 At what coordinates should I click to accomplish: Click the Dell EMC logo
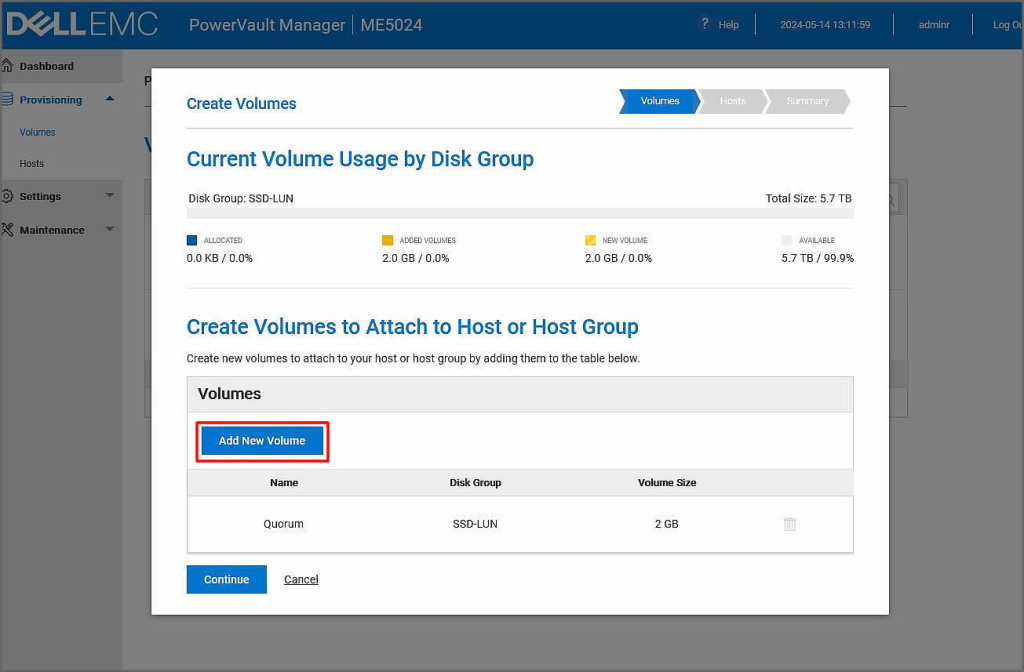pos(82,24)
